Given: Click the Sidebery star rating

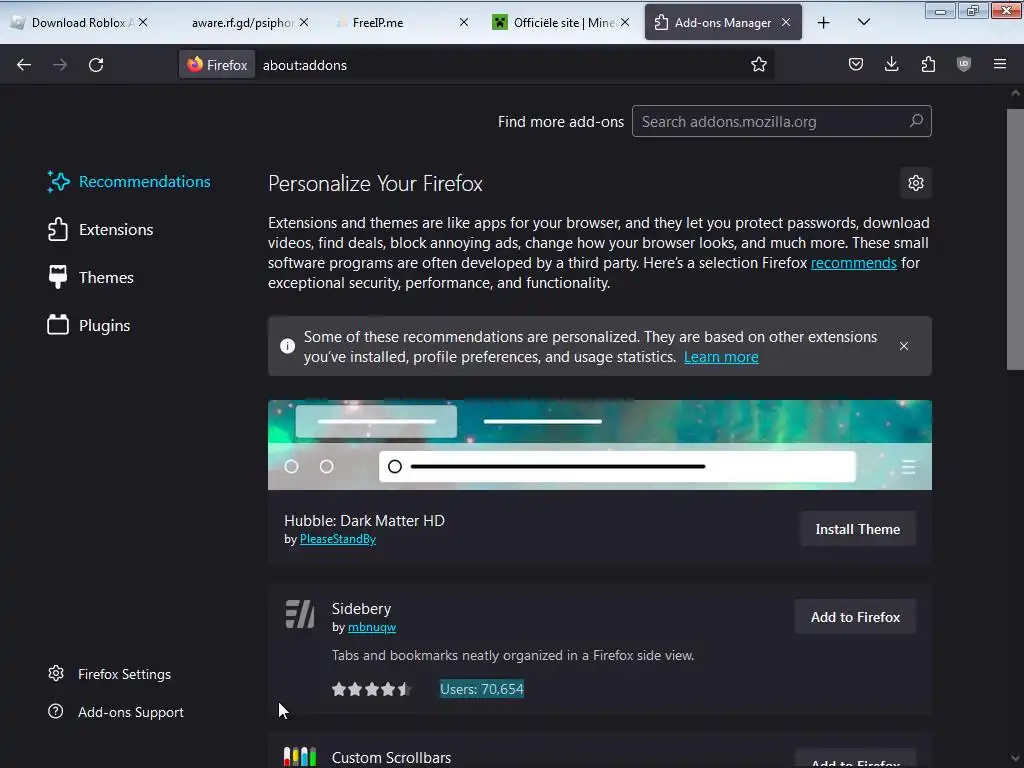Looking at the screenshot, I should (x=371, y=689).
